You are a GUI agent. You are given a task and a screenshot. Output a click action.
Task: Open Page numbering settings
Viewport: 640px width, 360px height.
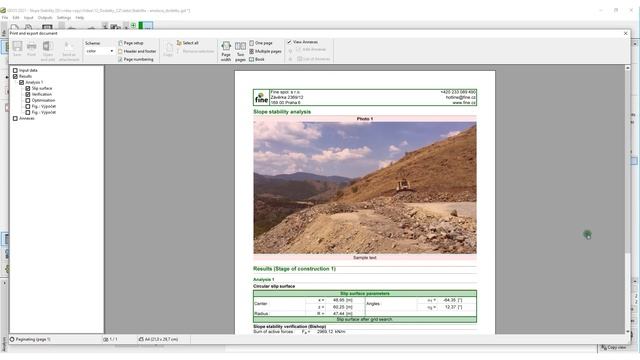[x=136, y=60]
